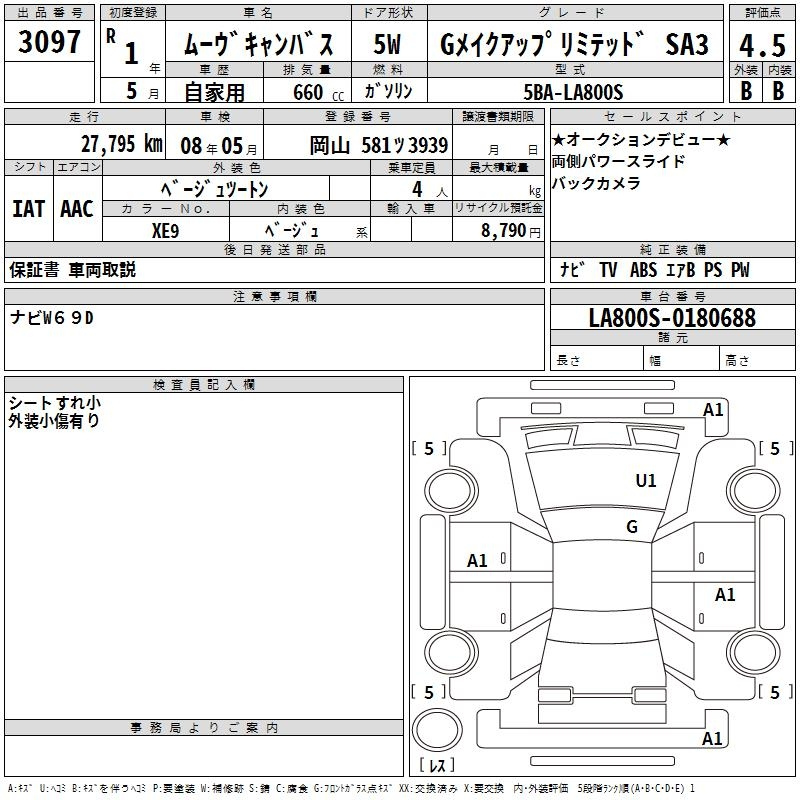Click the 4.5 evaluation score

[x=761, y=45]
